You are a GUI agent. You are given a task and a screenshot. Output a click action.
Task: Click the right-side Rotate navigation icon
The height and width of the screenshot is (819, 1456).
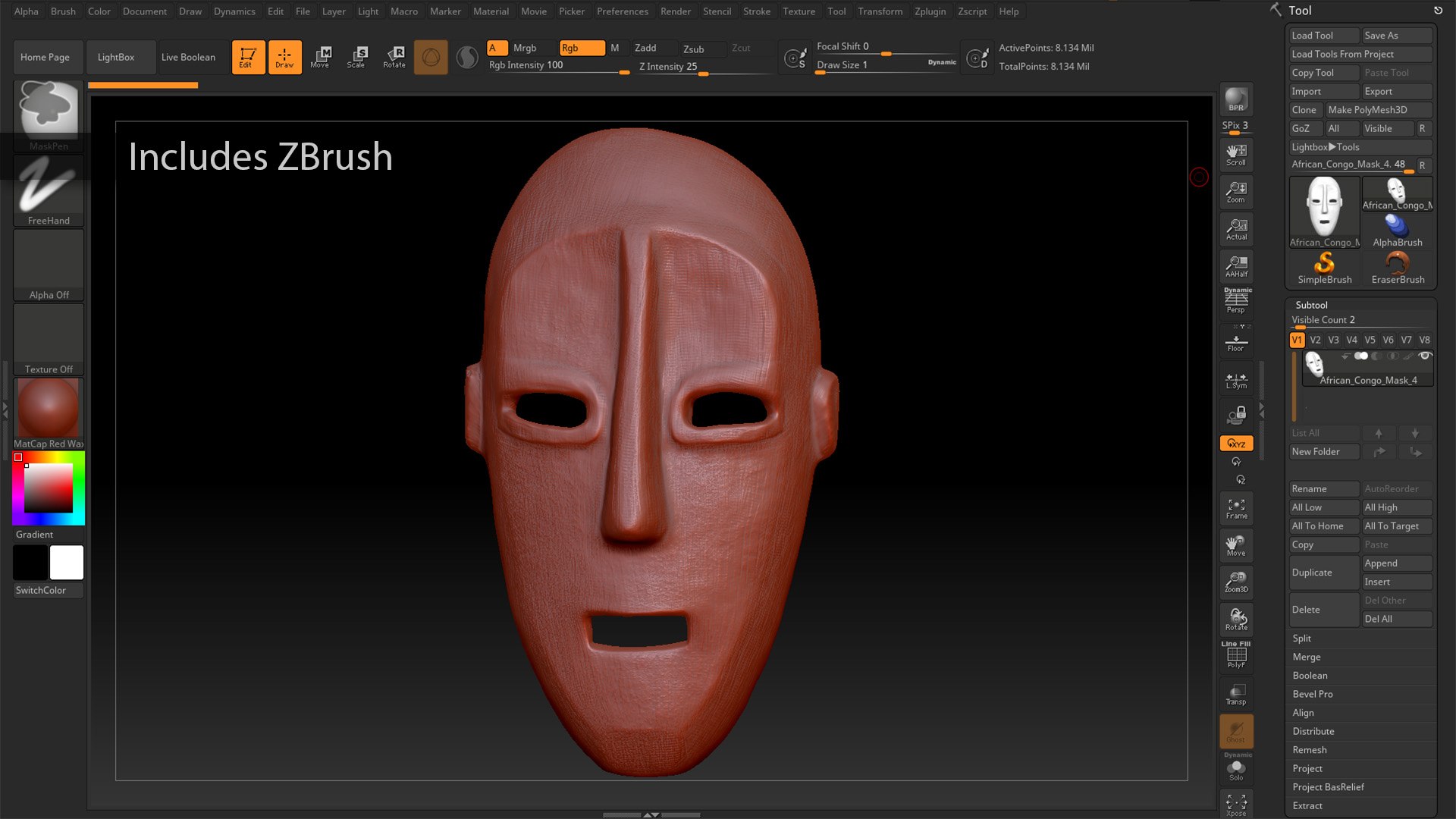click(1236, 619)
